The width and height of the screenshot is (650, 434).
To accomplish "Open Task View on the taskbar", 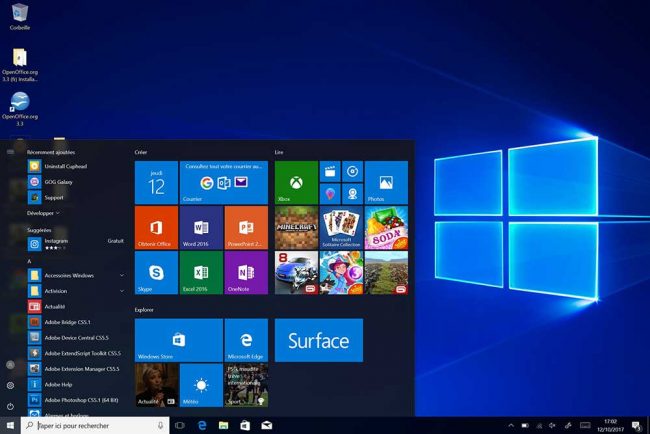I will (180, 425).
